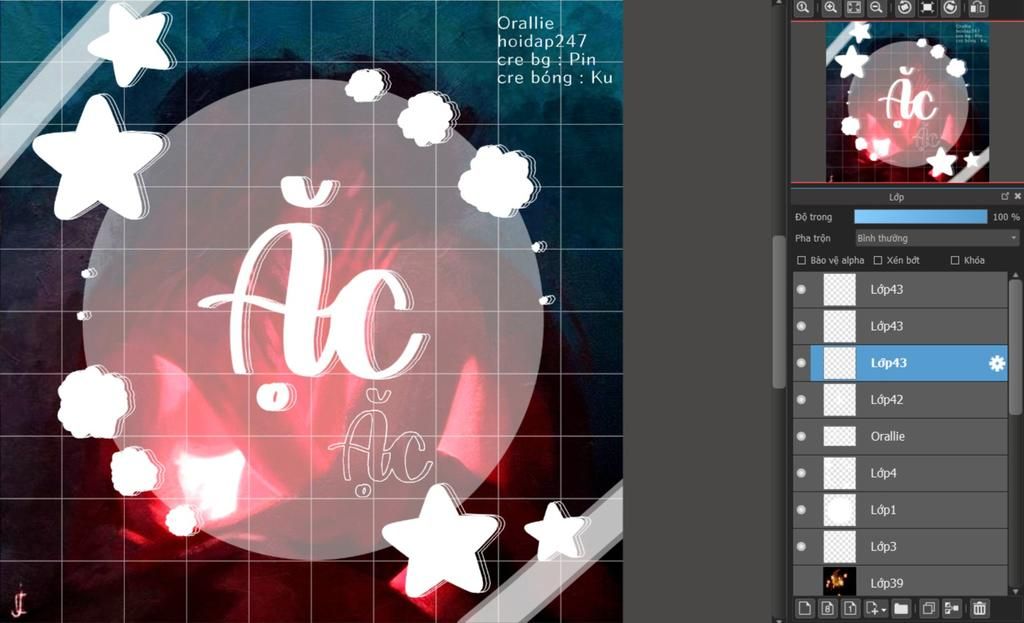Enable the Bảo vệ alpha checkbox
This screenshot has height=623, width=1024.
coord(801,260)
